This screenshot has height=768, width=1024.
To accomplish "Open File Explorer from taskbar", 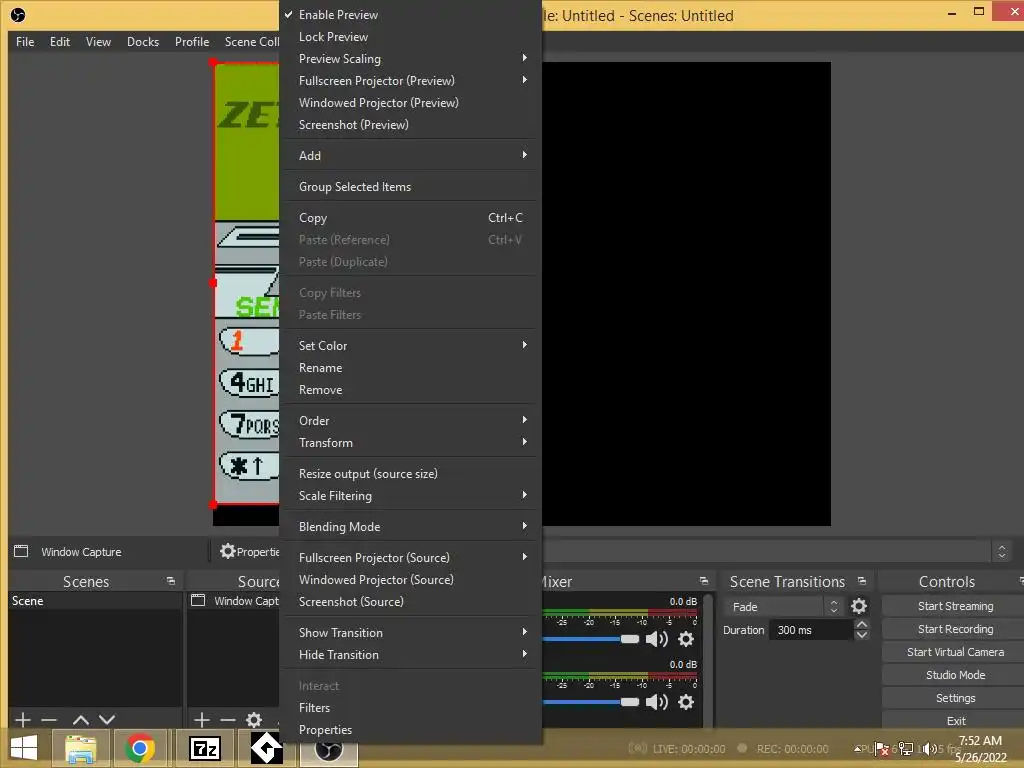I will tap(80, 748).
